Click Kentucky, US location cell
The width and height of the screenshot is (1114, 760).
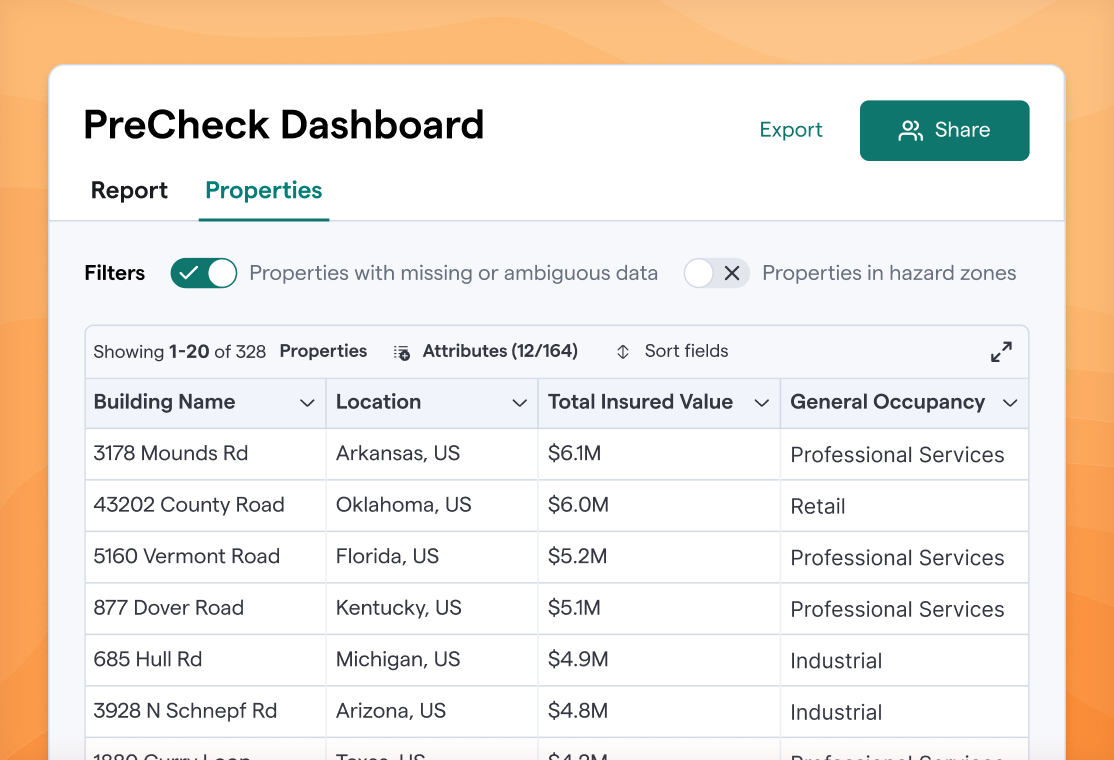point(432,608)
